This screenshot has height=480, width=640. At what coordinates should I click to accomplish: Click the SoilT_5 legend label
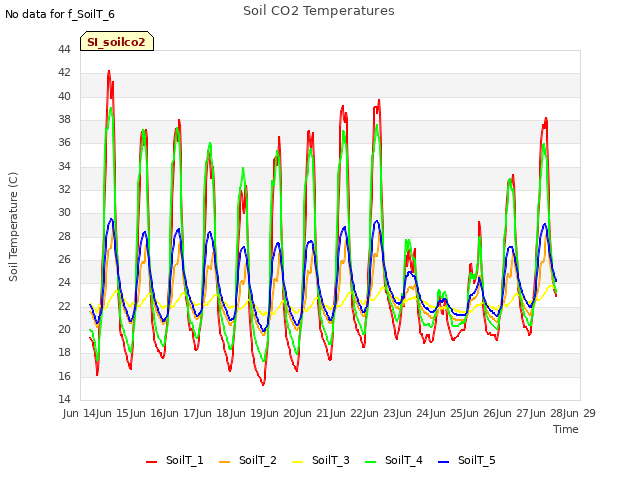tap(476, 460)
